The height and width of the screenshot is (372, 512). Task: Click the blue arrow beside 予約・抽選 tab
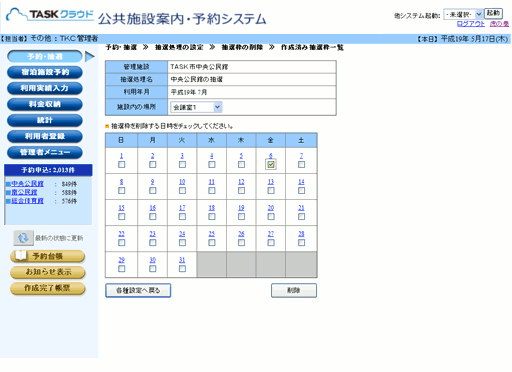90,57
